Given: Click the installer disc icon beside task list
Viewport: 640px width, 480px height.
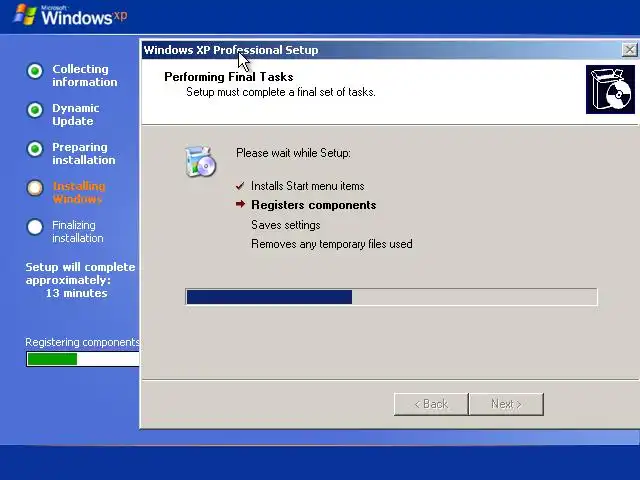Looking at the screenshot, I should (x=200, y=161).
